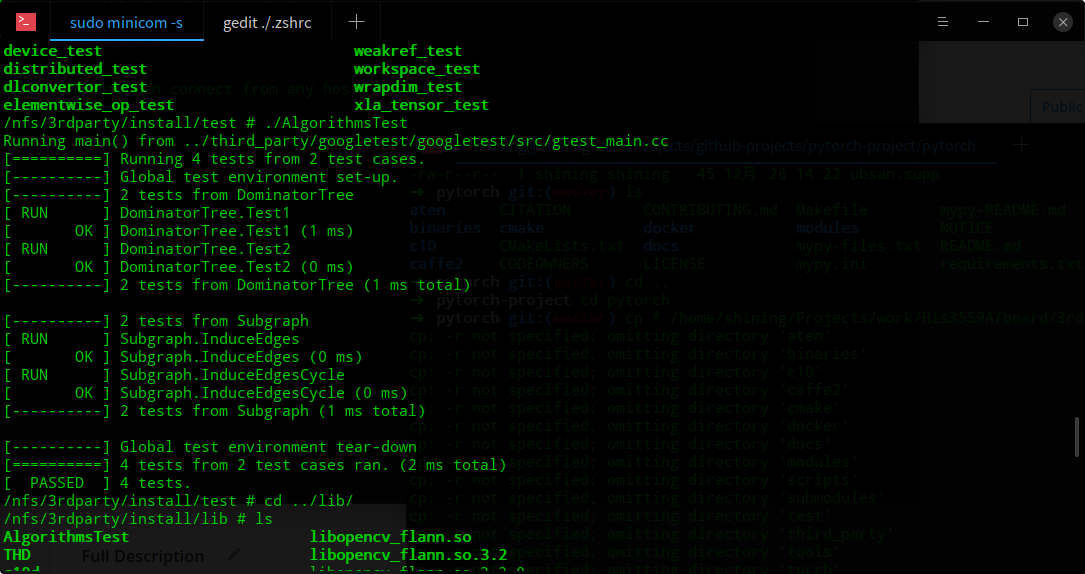Minimize the terminal window
The width and height of the screenshot is (1085, 574).
(x=983, y=22)
